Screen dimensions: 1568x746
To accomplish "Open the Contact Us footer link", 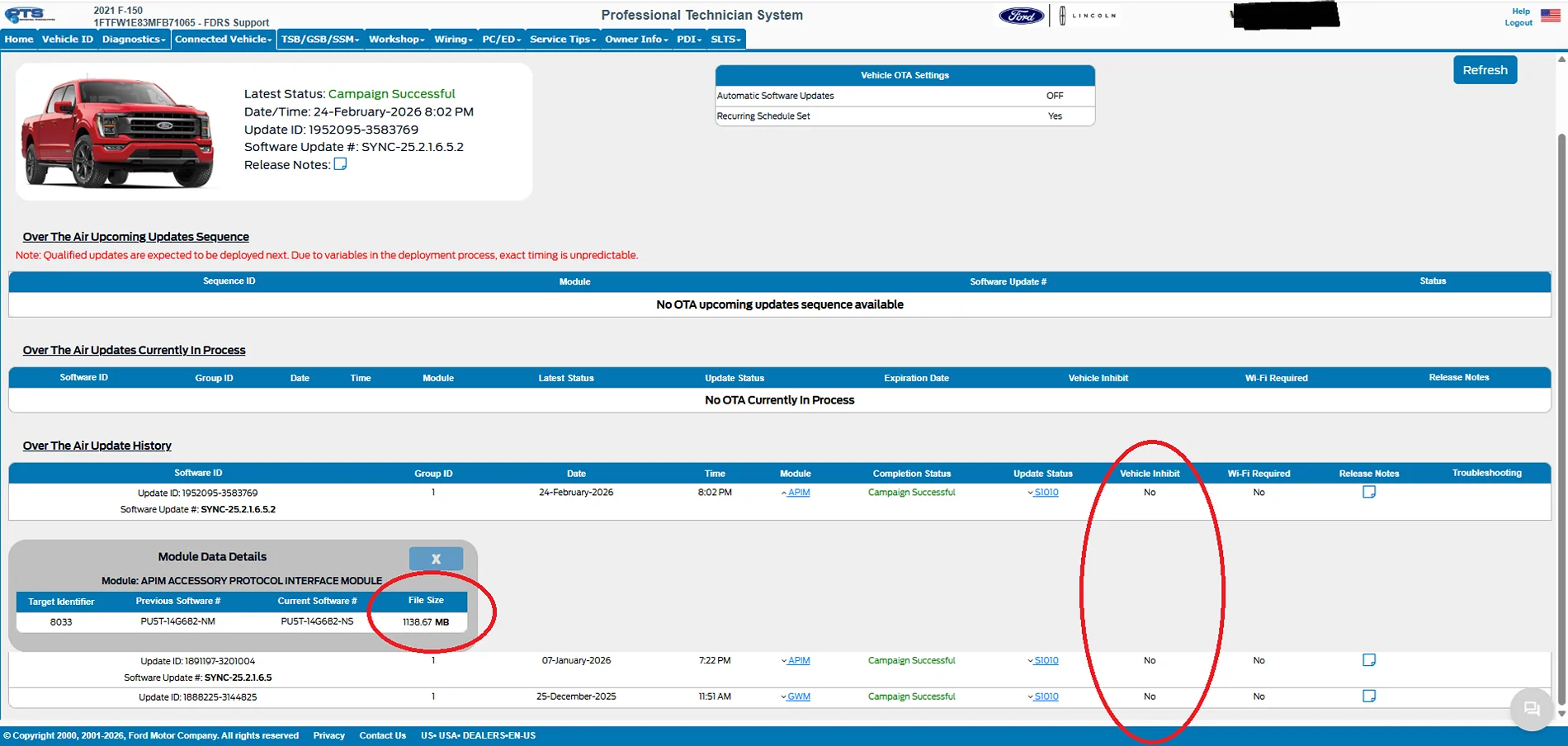I will tap(382, 735).
